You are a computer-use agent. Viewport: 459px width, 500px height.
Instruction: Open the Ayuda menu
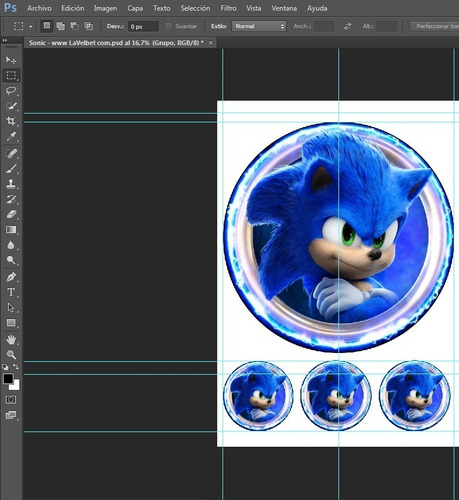(317, 8)
